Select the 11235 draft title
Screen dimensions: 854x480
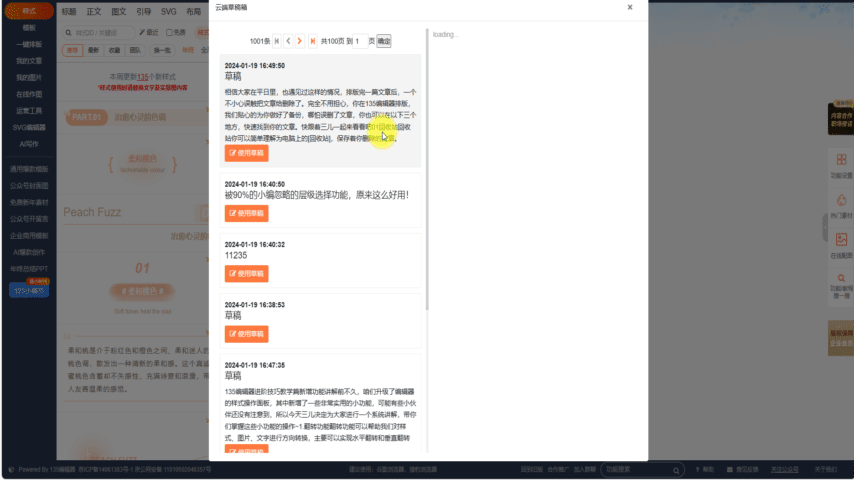[235, 255]
